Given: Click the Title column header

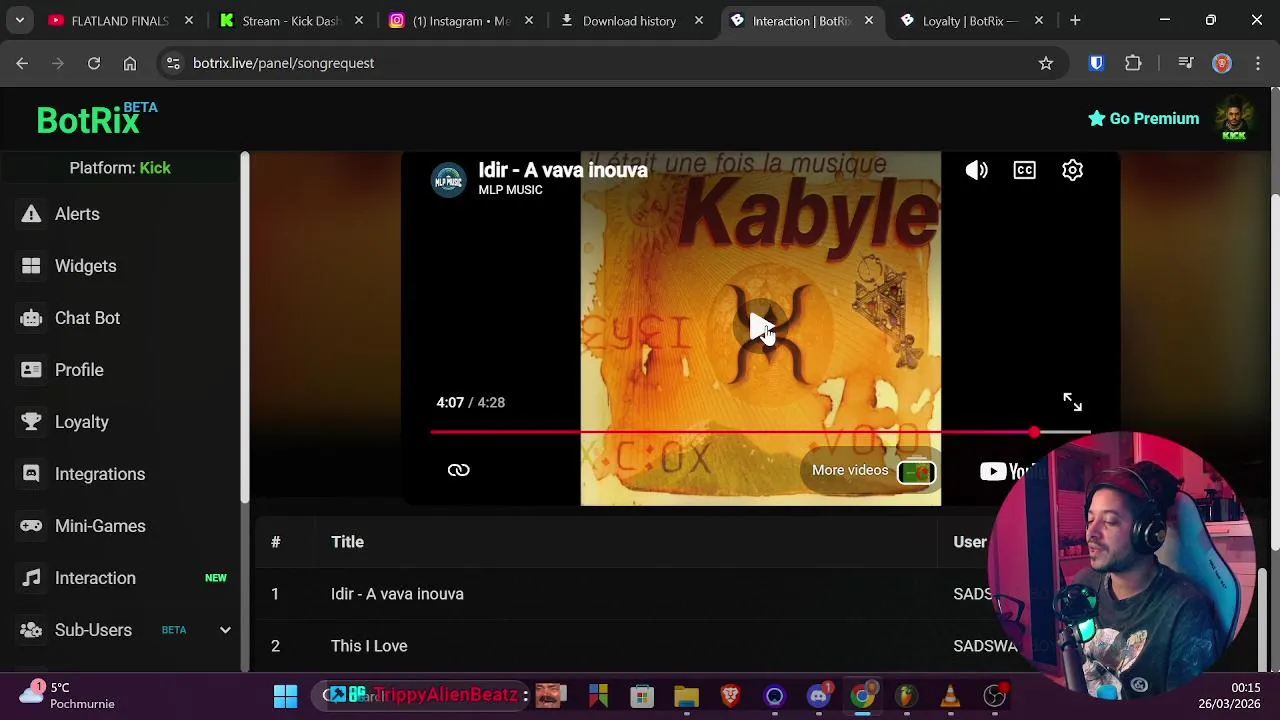Looking at the screenshot, I should click(x=347, y=542).
